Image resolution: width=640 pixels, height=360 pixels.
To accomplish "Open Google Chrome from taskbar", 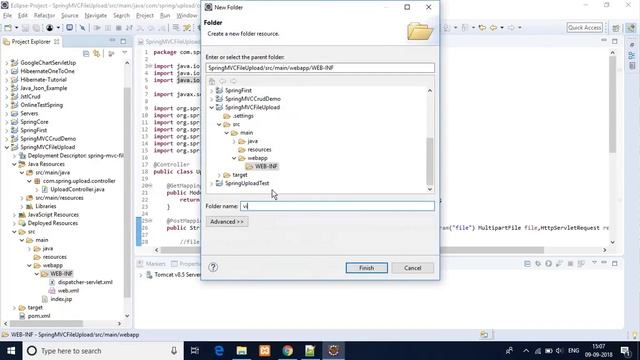I will point(287,351).
